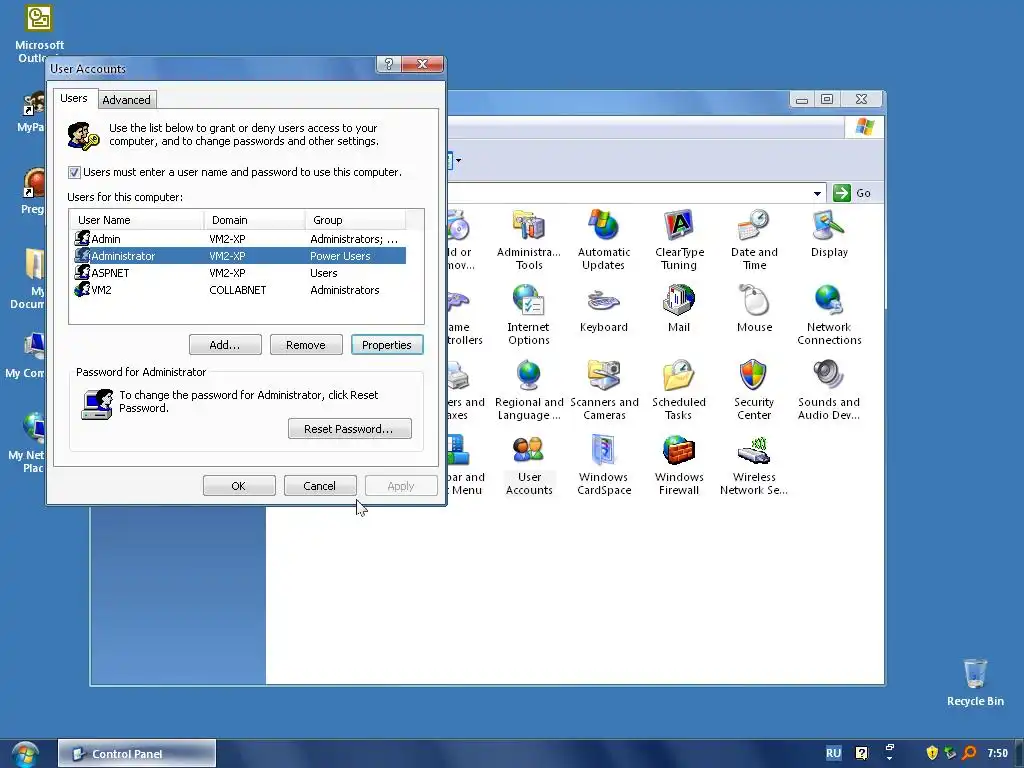Select the Users tab
The height and width of the screenshot is (768, 1024).
tap(74, 98)
